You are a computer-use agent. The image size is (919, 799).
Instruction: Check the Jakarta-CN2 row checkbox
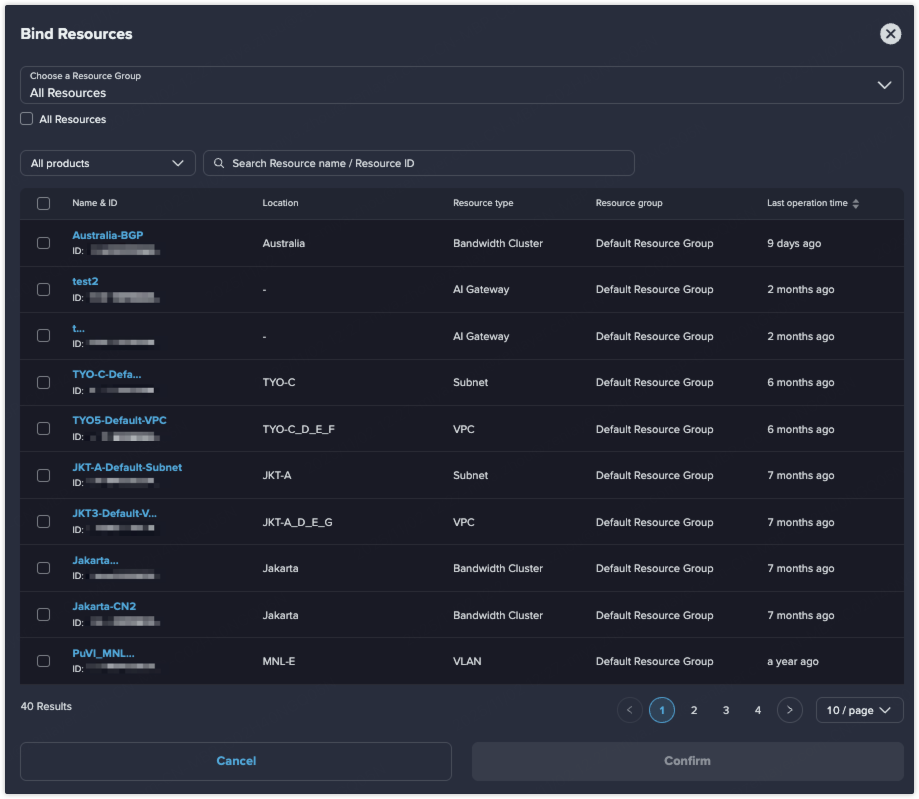tap(43, 615)
